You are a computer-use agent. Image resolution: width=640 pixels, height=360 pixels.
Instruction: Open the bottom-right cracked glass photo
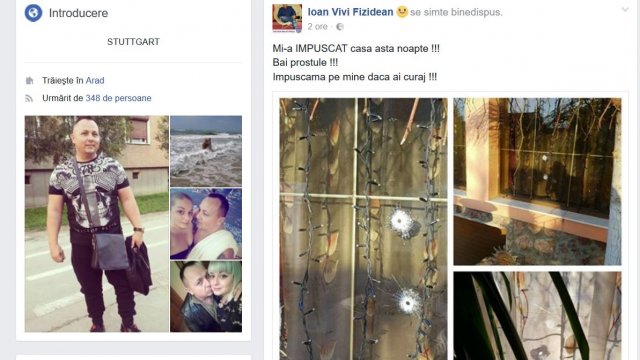pyautogui.click(x=537, y=316)
